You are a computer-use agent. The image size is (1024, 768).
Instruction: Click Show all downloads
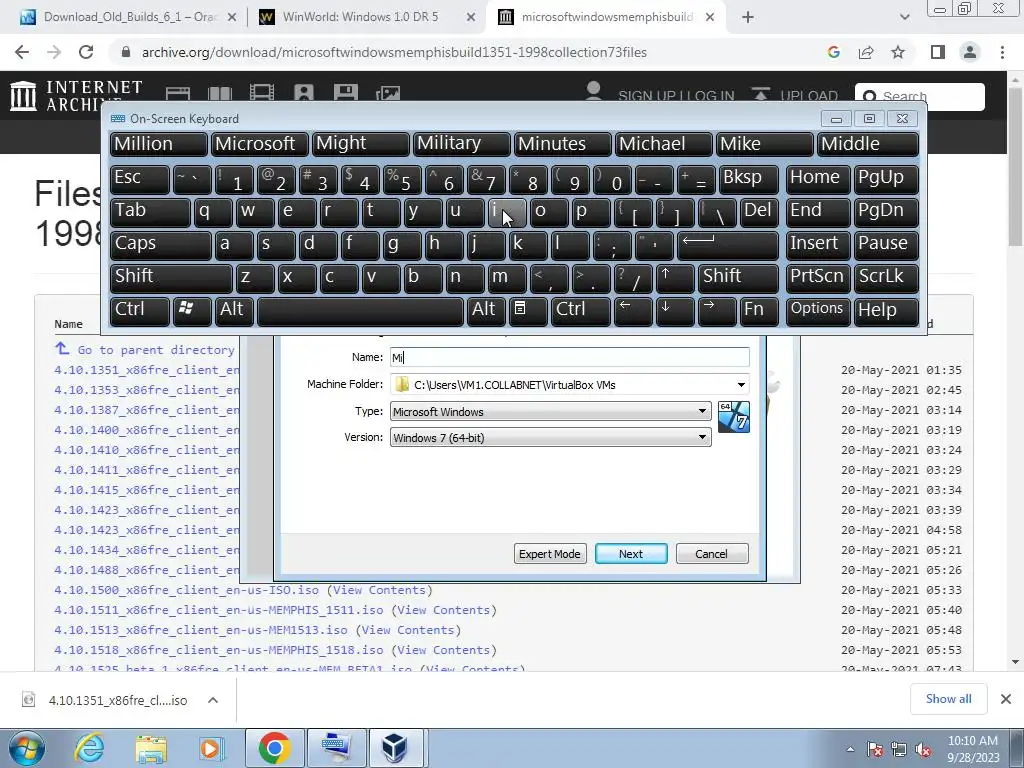tap(948, 699)
